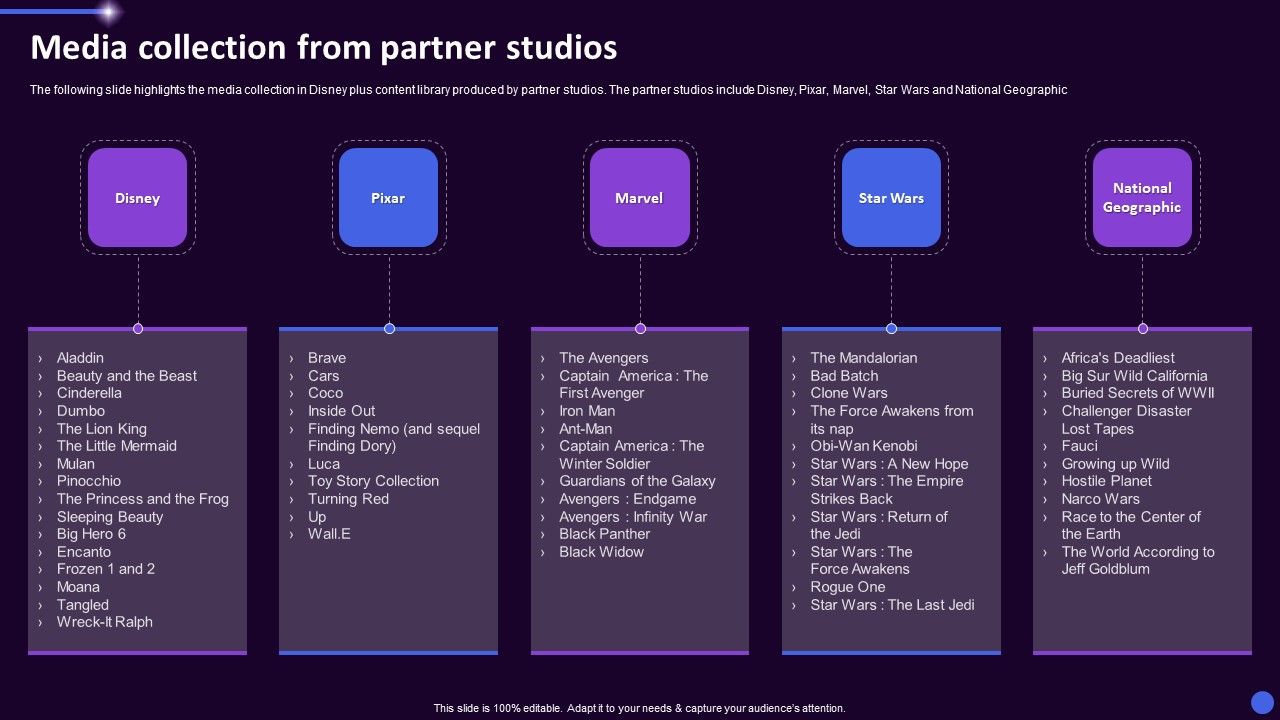Click 'The World According to Jeff Goldblum' entry
The height and width of the screenshot is (720, 1280).
tap(1138, 560)
